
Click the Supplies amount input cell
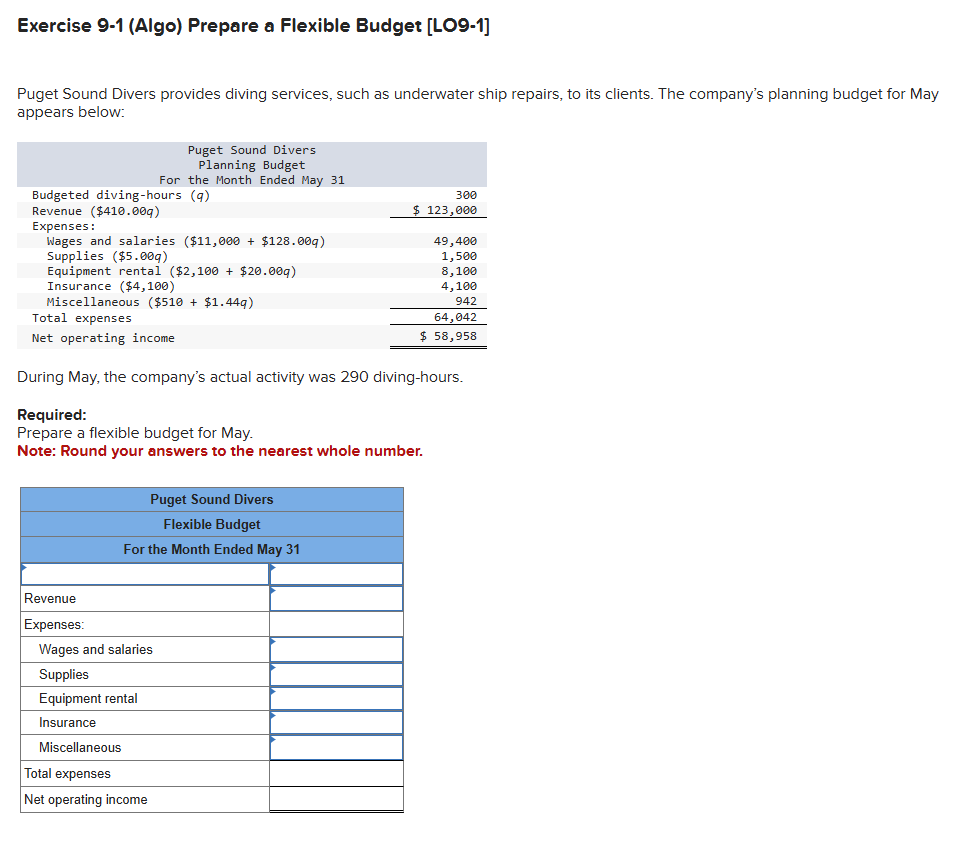point(336,674)
